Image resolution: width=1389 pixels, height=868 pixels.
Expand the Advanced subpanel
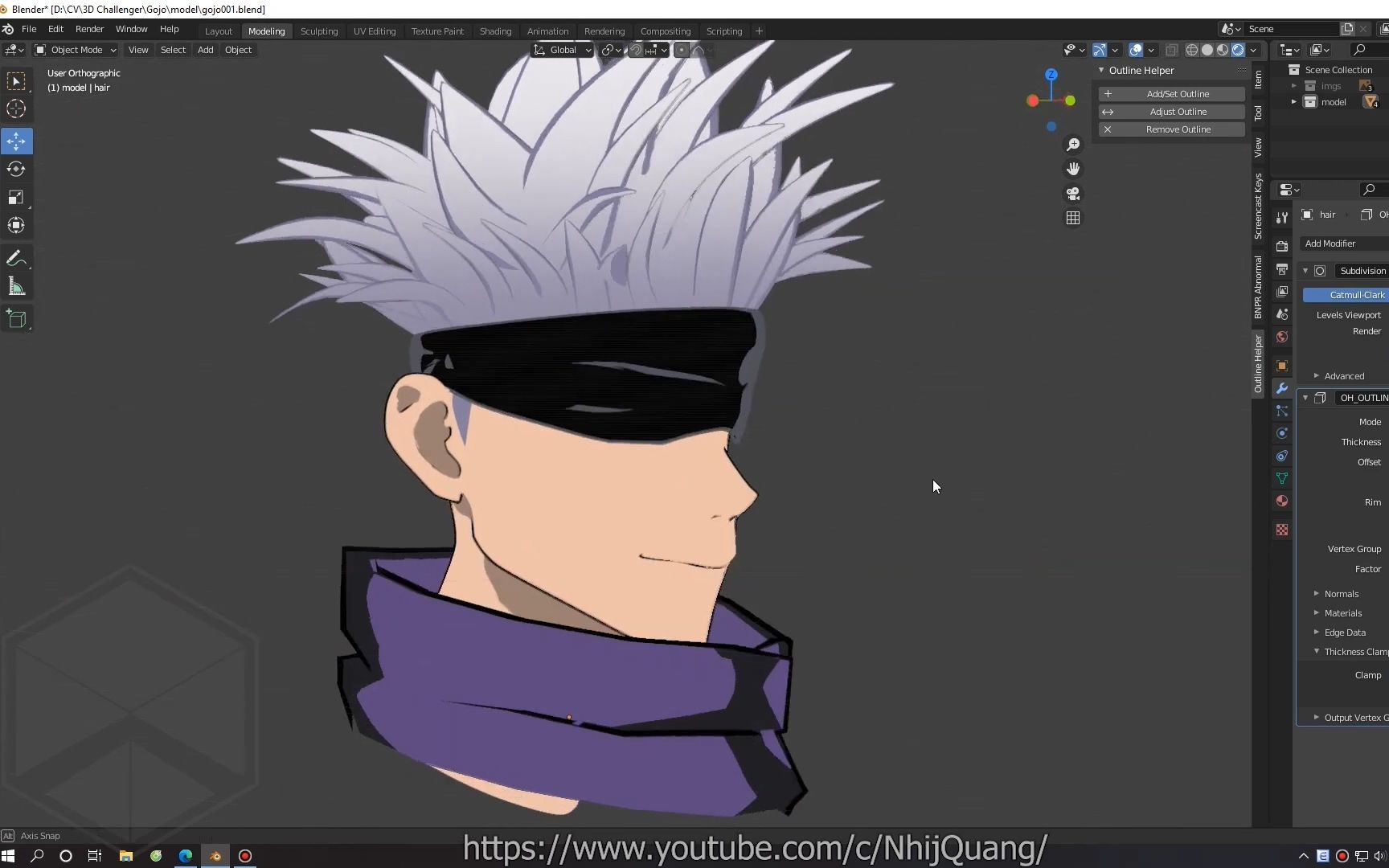tap(1316, 375)
